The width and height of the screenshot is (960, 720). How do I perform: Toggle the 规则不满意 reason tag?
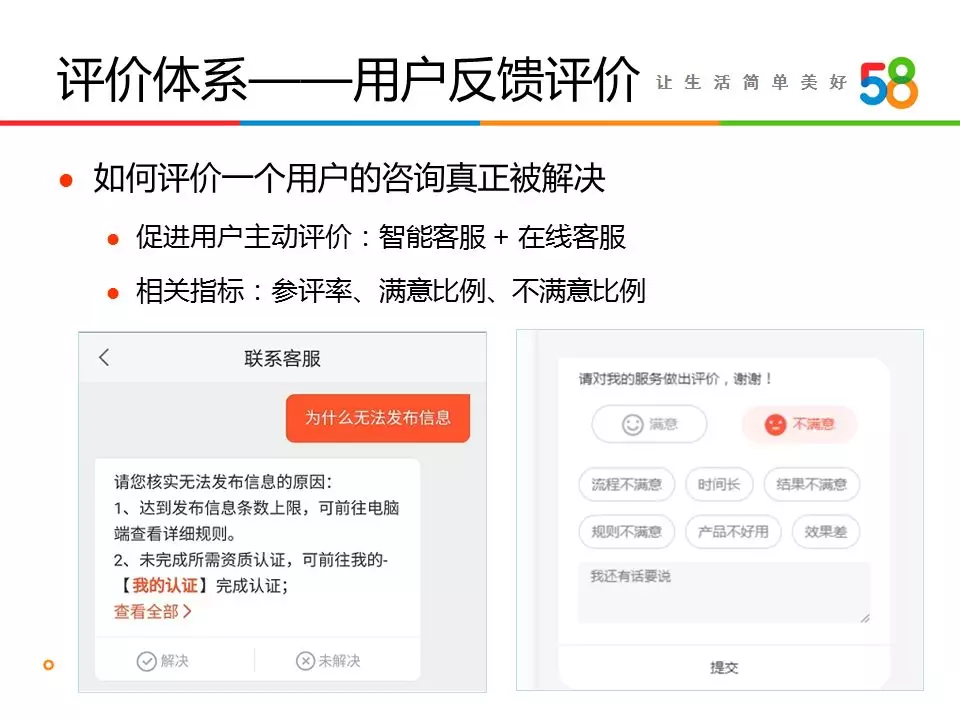click(x=626, y=531)
